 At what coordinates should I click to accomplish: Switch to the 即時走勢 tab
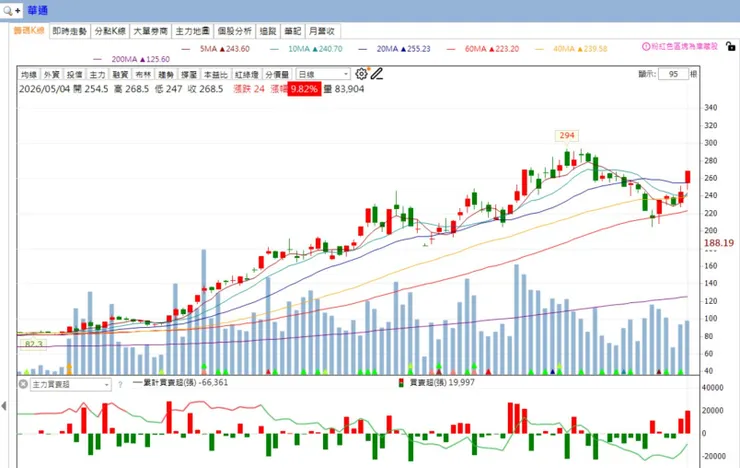[x=69, y=31]
